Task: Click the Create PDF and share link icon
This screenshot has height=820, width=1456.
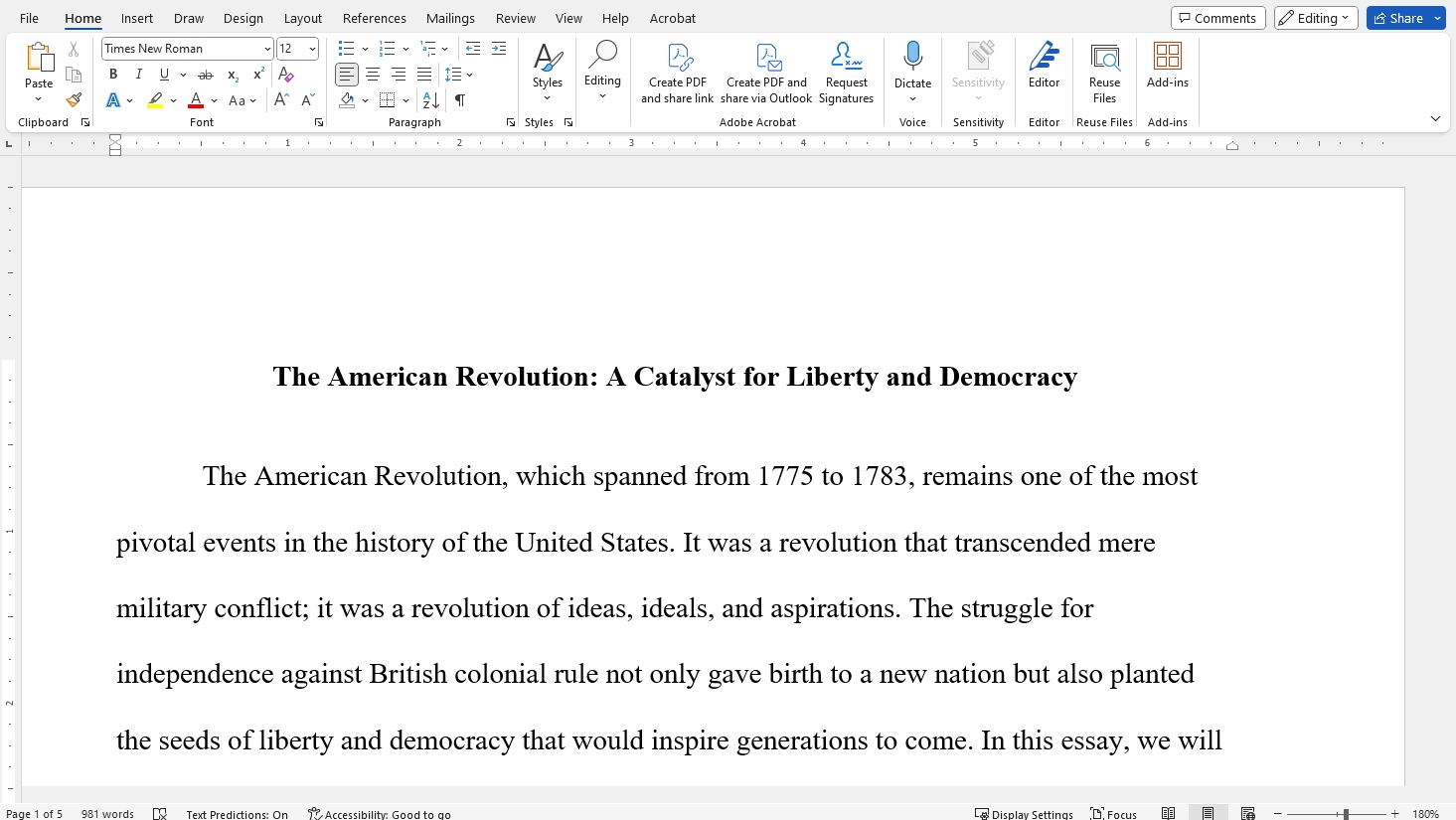Action: 678,58
